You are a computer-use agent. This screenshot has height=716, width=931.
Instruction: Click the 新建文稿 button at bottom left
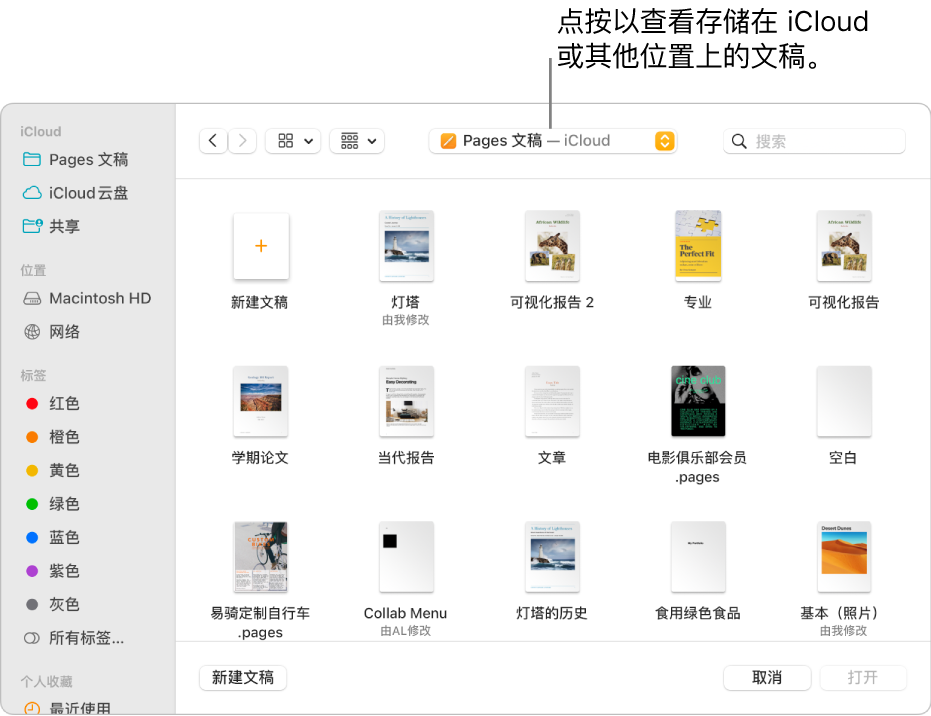[x=243, y=677]
